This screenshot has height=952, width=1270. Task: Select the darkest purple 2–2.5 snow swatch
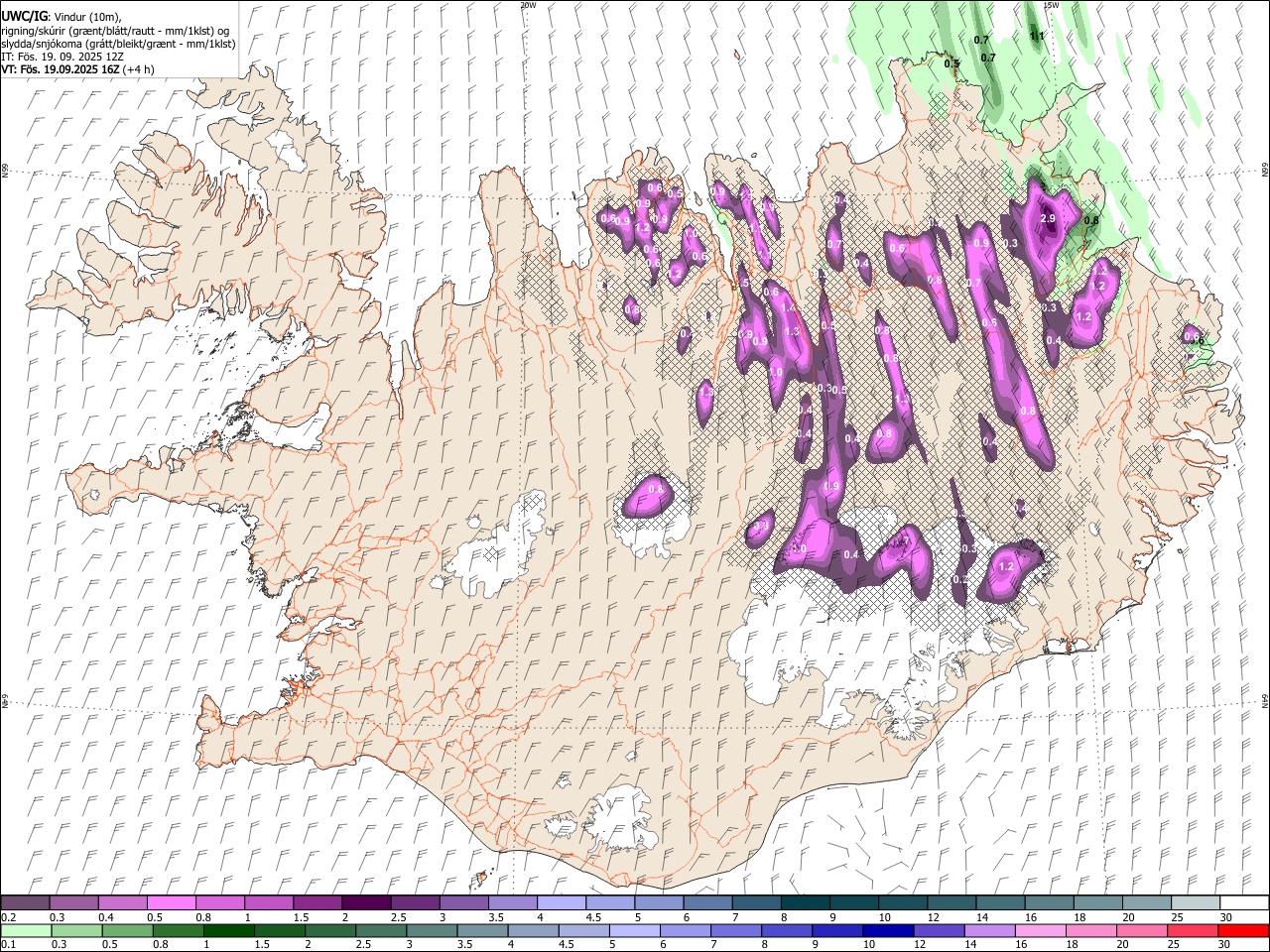pyautogui.click(x=366, y=902)
